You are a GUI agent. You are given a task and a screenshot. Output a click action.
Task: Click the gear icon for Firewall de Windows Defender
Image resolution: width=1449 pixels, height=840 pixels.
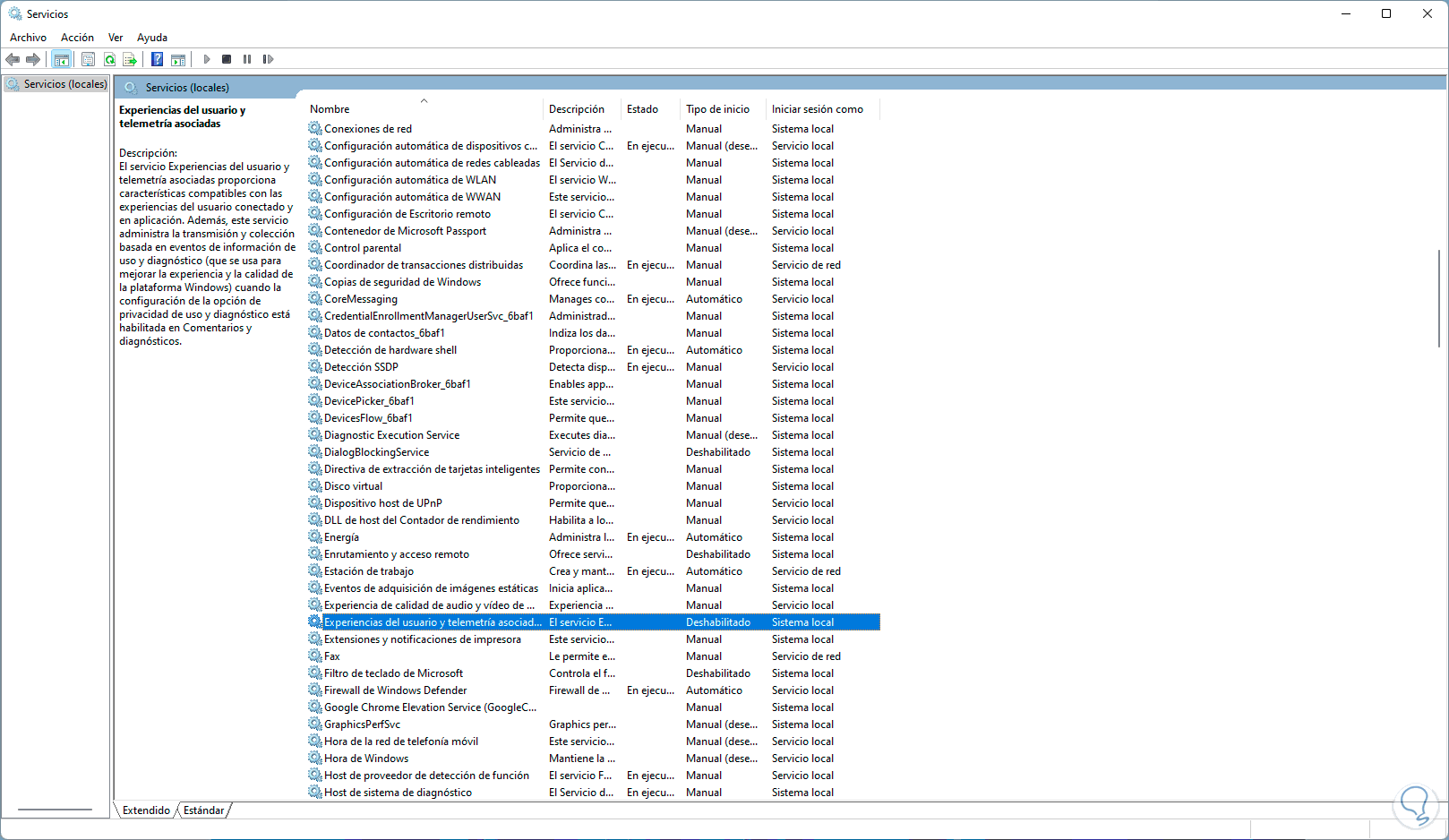[315, 690]
